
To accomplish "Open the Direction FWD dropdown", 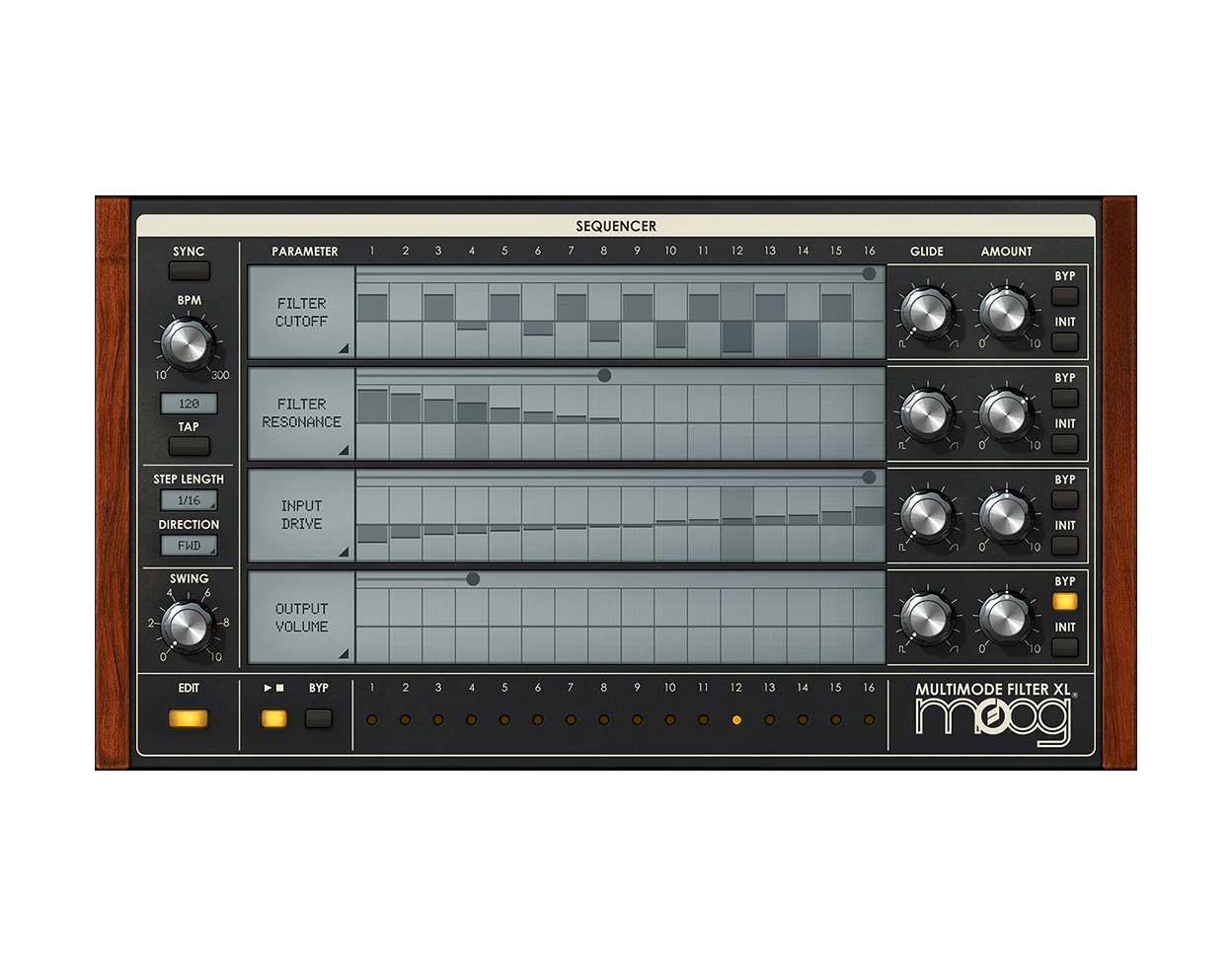I will (x=189, y=545).
